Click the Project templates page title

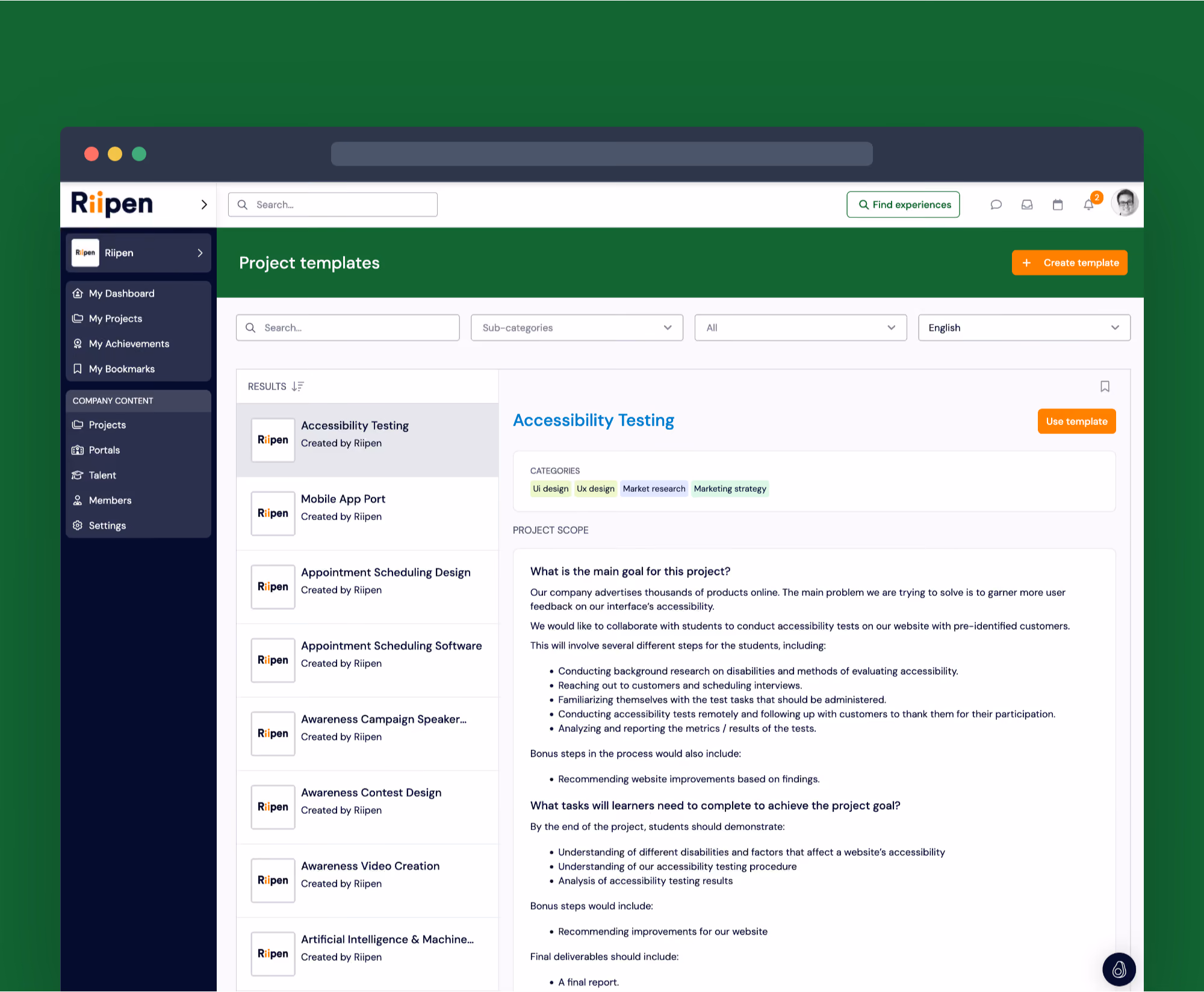pyautogui.click(x=309, y=263)
